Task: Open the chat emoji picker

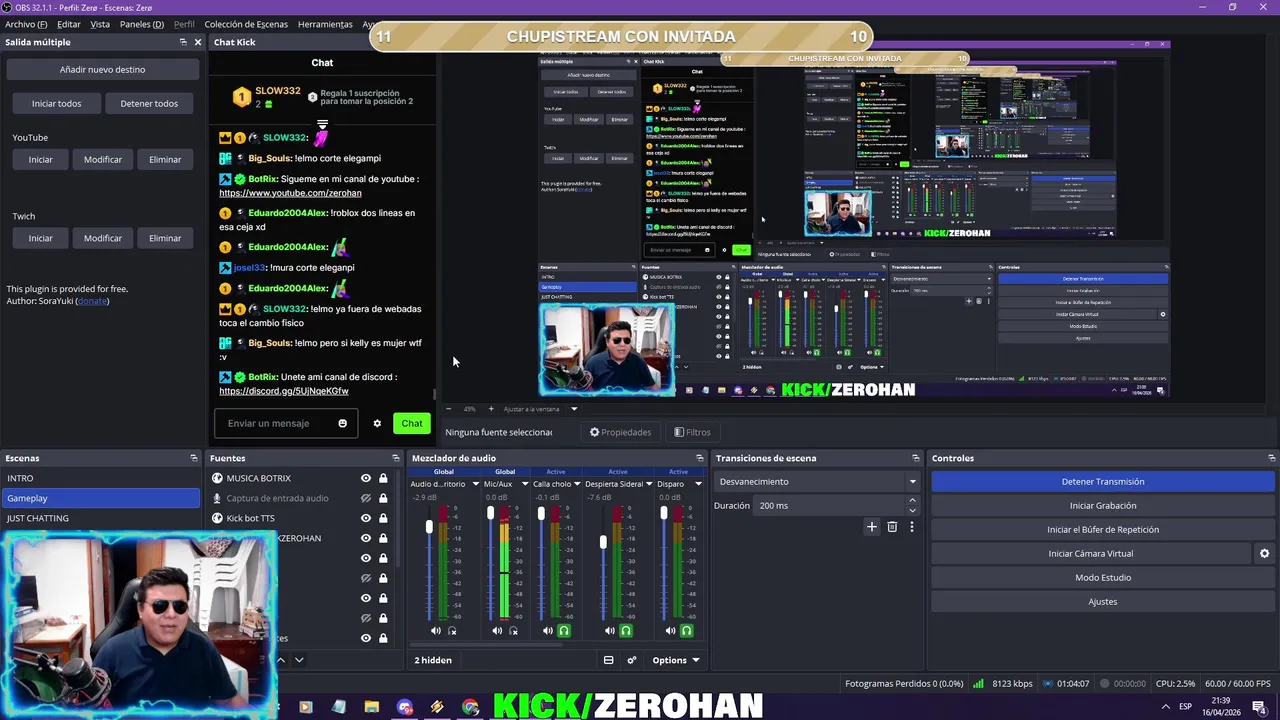Action: click(342, 423)
